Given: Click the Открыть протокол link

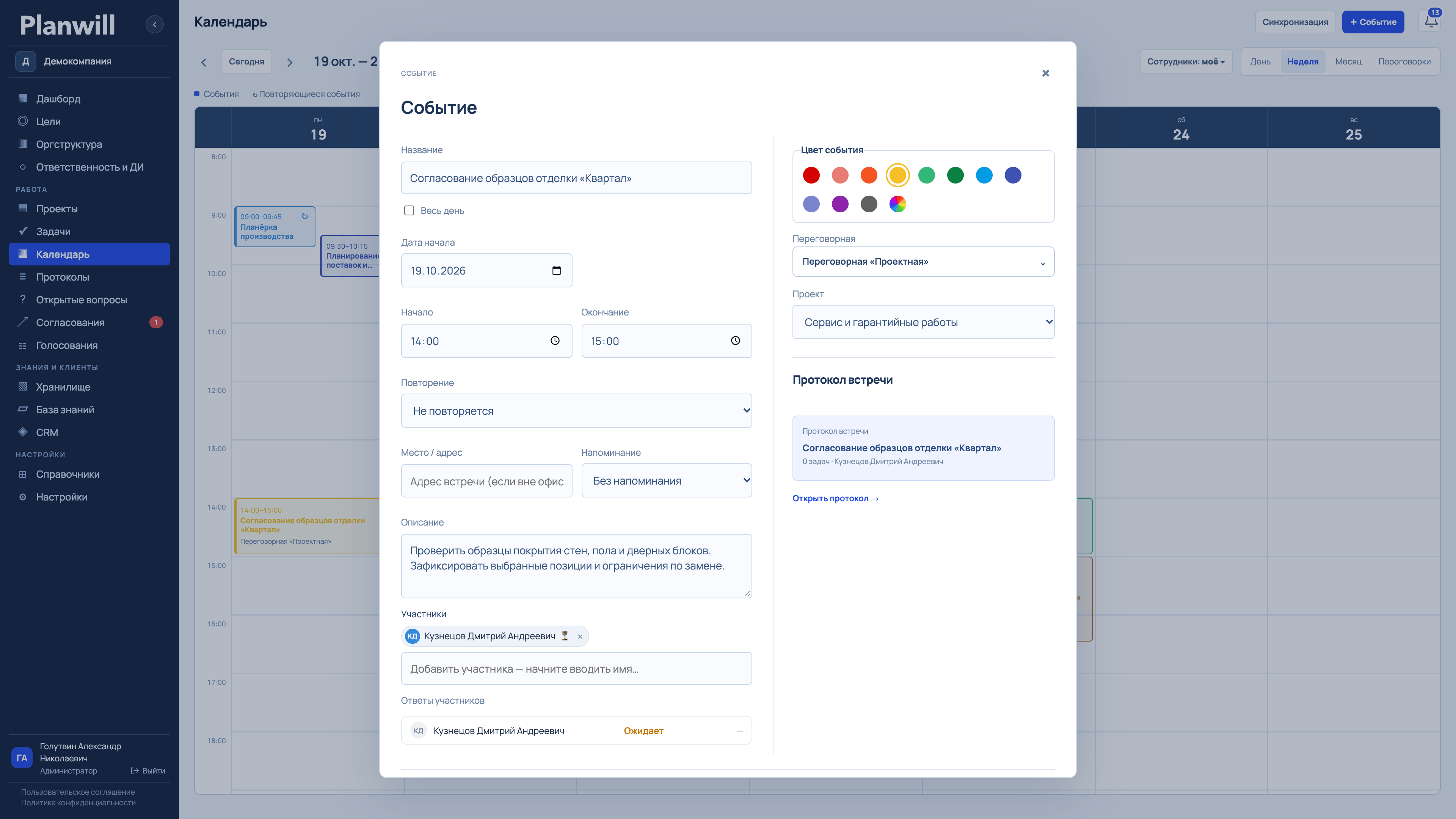Looking at the screenshot, I should [835, 498].
